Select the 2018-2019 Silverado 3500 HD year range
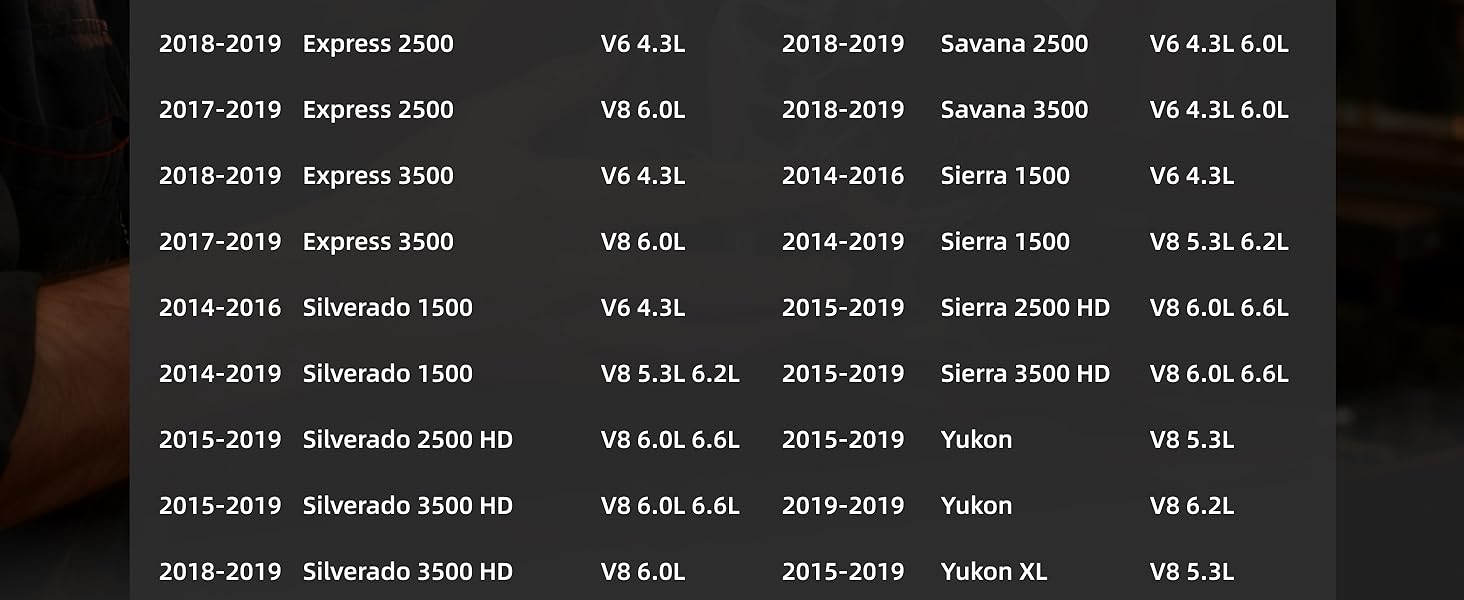The height and width of the screenshot is (600, 1464). coord(220,572)
